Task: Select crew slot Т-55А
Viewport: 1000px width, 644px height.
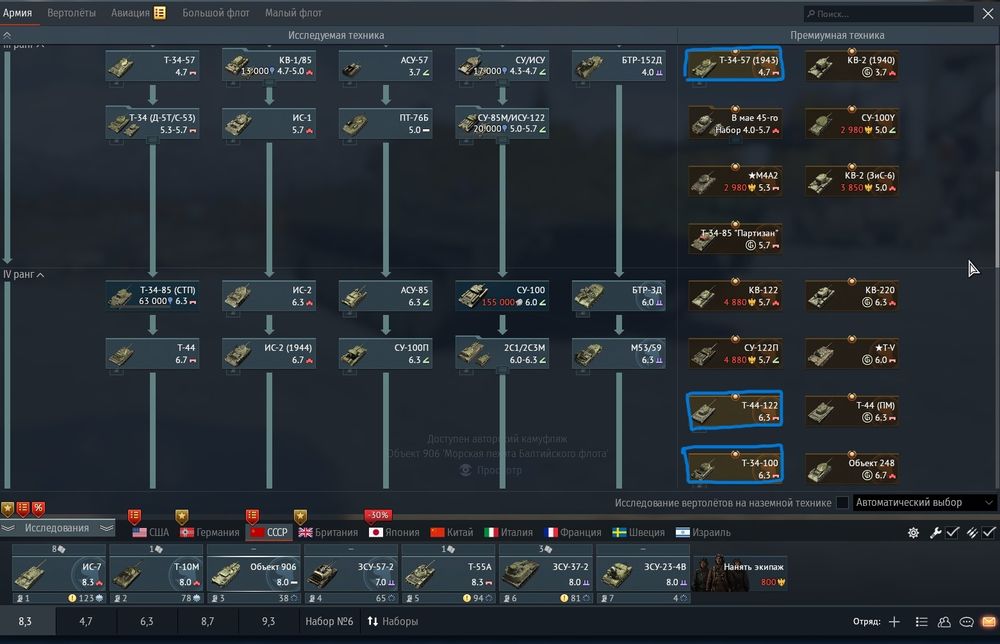Action: pyautogui.click(x=448, y=574)
